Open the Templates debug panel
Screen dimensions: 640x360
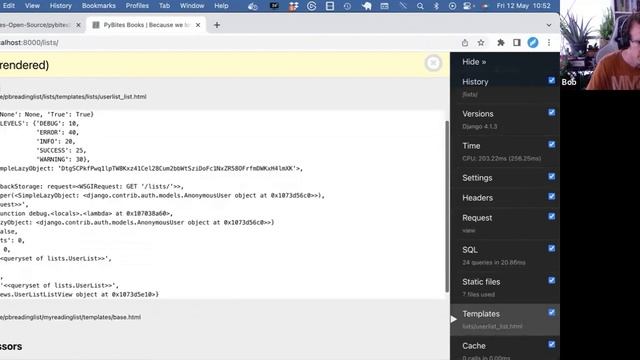(x=481, y=314)
